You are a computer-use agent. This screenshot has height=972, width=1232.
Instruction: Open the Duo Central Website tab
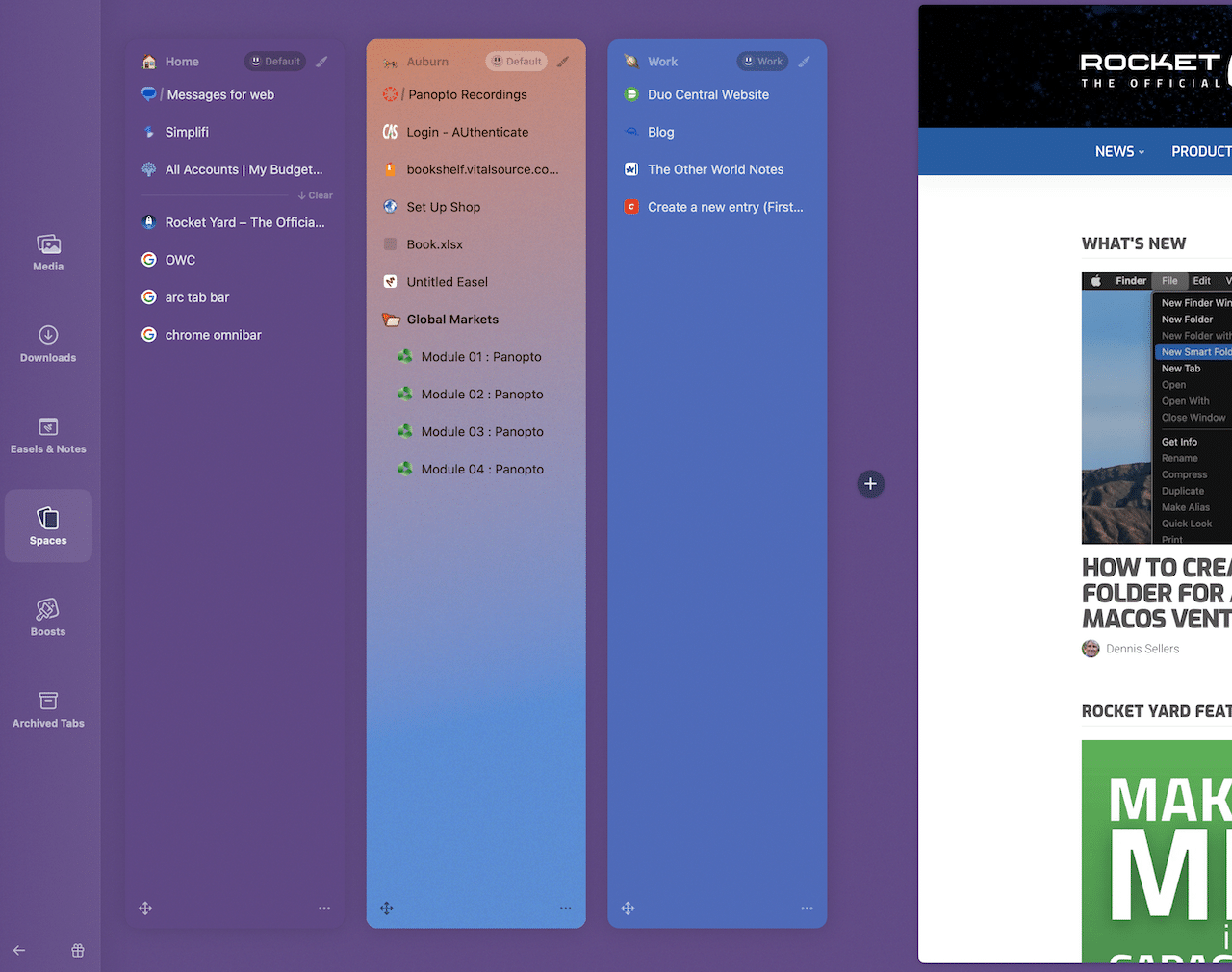(707, 94)
